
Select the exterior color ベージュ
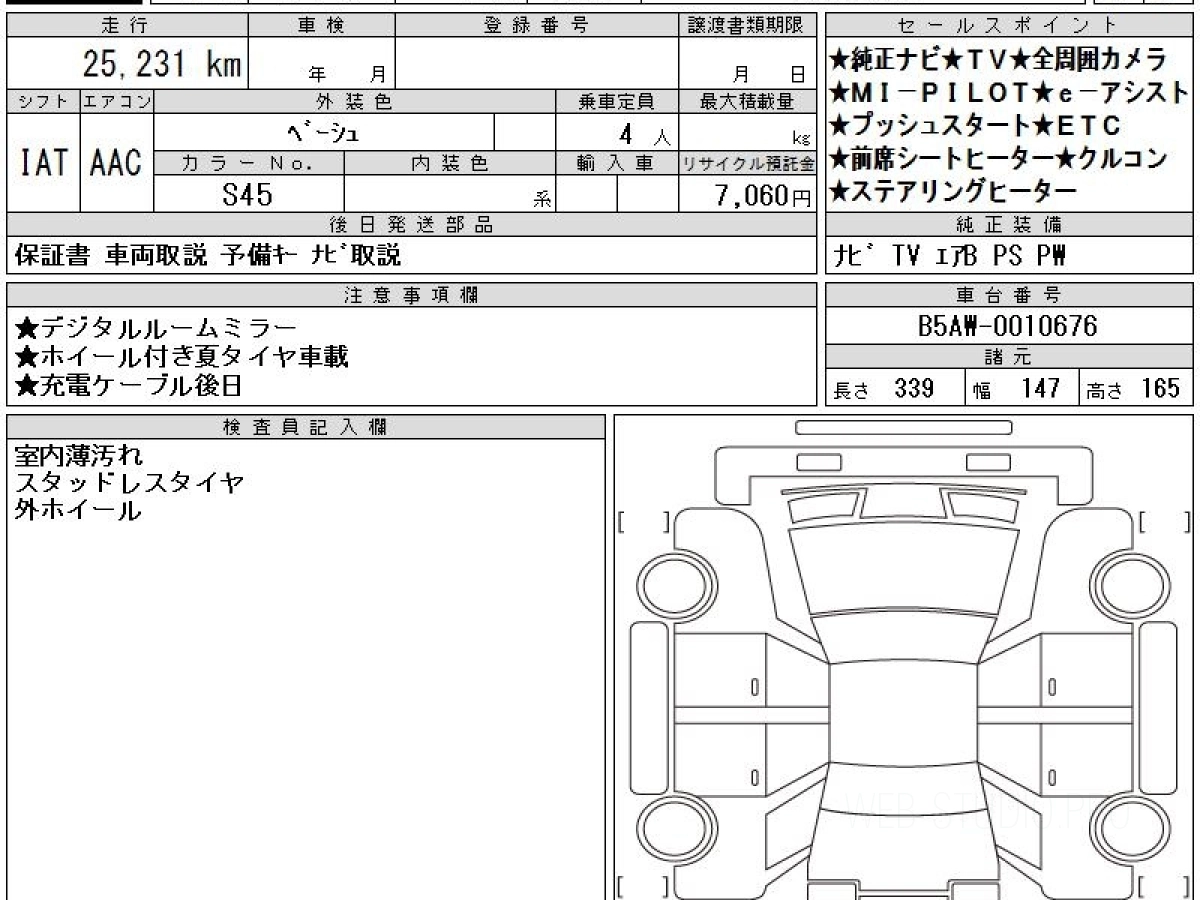point(323,131)
